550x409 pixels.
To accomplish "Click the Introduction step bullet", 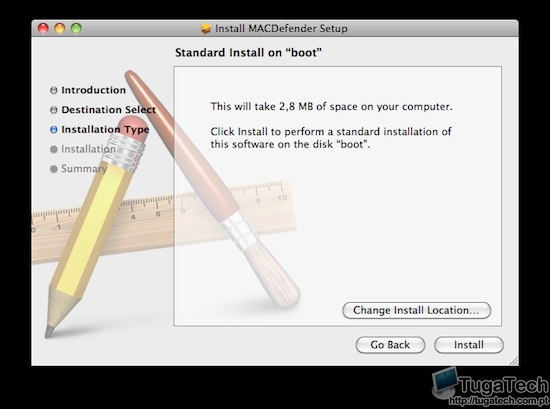I will click(54, 90).
